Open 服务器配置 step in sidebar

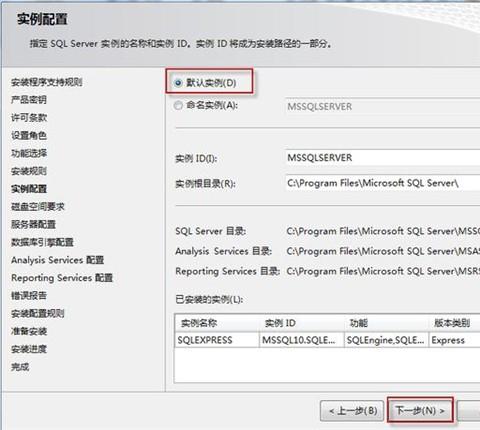pos(33,224)
